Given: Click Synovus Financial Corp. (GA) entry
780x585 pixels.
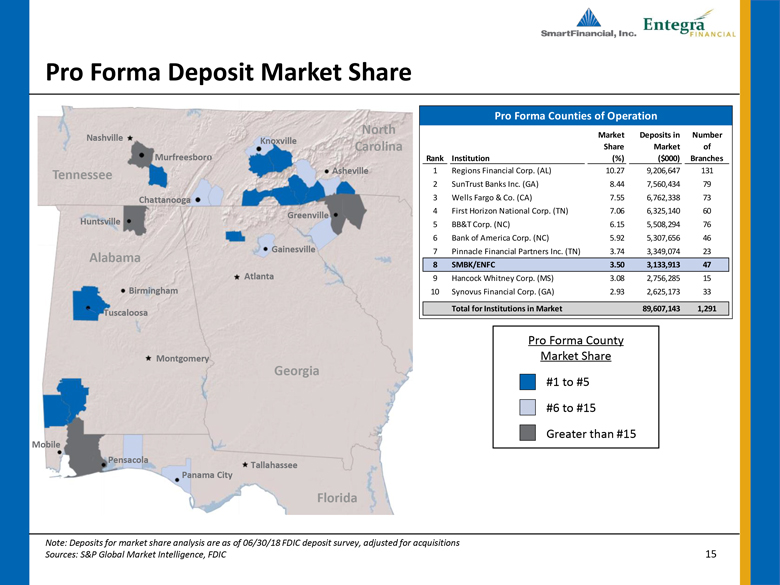Looking at the screenshot, I should click(x=502, y=292).
